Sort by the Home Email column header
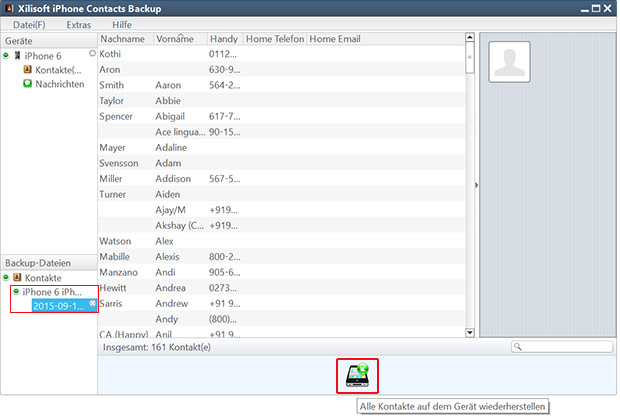This screenshot has width=620, height=418. tap(386, 39)
